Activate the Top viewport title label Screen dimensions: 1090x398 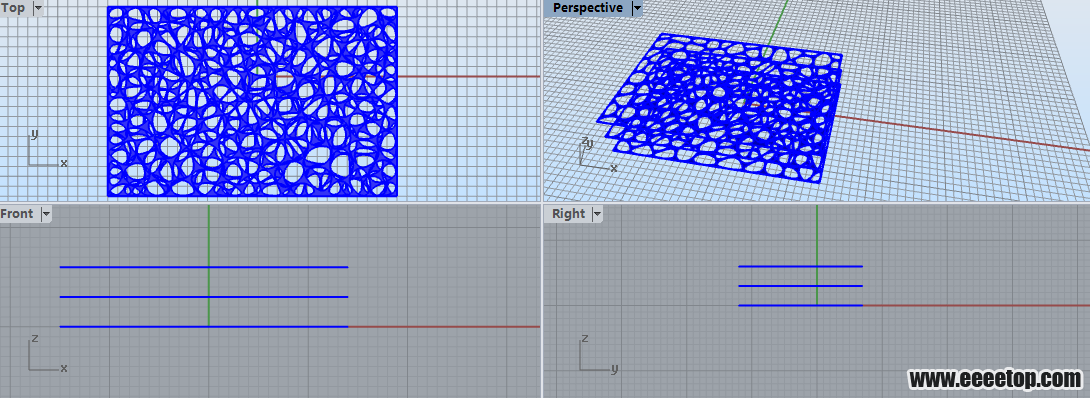pos(14,8)
